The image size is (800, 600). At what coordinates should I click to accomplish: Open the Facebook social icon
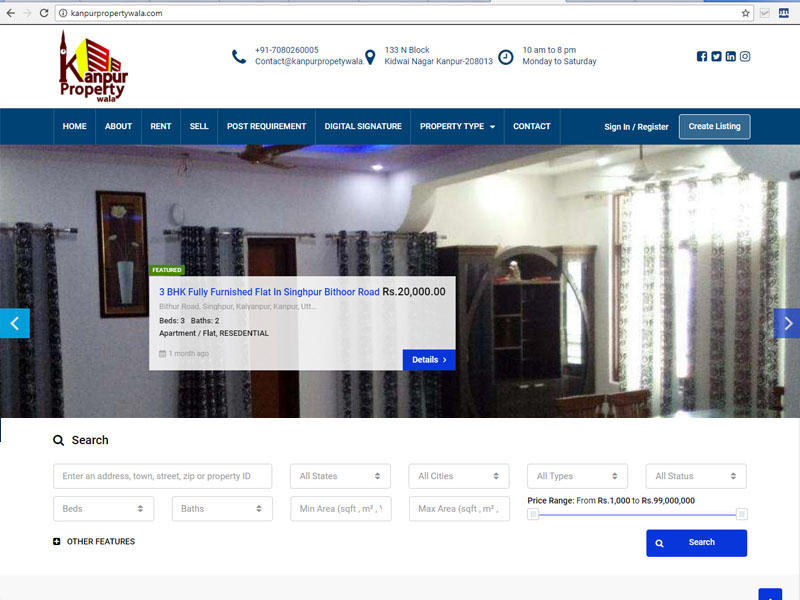[x=702, y=56]
